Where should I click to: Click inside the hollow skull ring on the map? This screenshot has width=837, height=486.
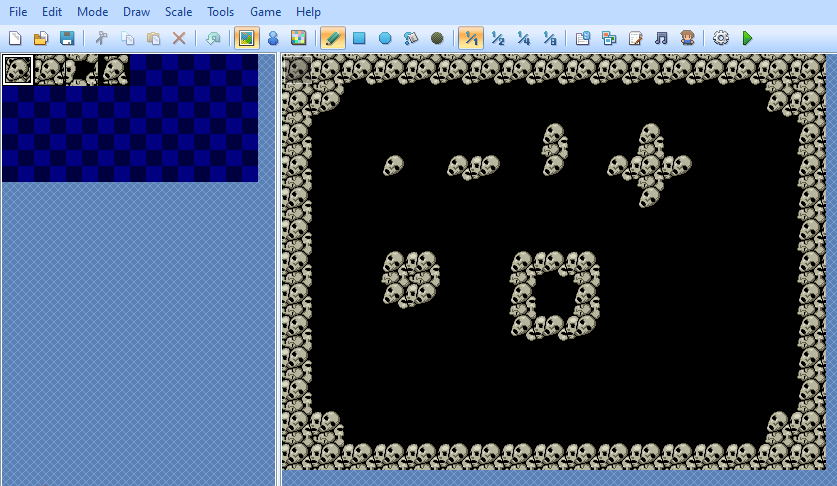(x=555, y=295)
